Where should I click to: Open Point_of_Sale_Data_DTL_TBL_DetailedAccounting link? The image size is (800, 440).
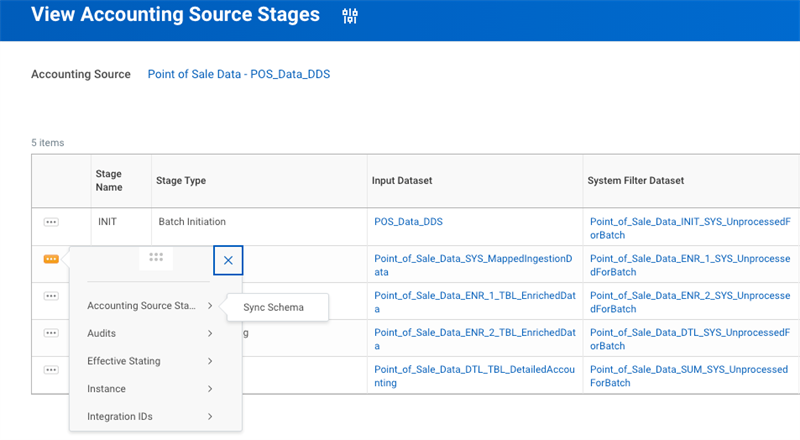[474, 376]
